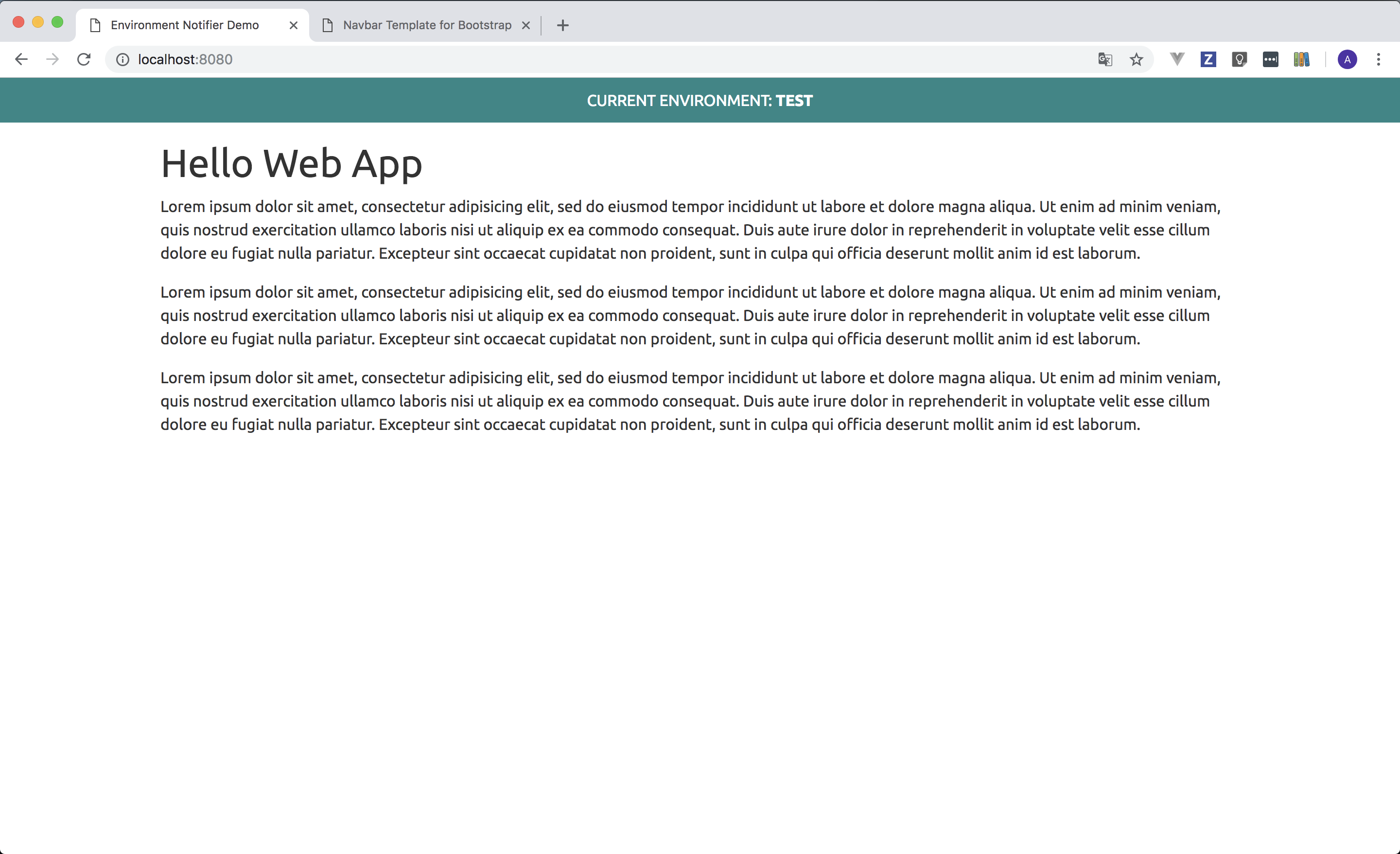Bookmark this page with star icon

(1136, 59)
